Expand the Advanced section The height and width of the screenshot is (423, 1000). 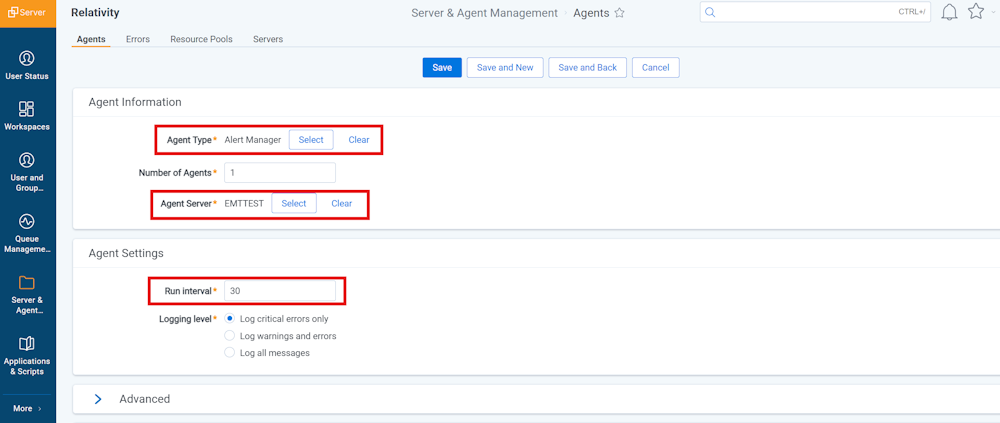click(98, 399)
